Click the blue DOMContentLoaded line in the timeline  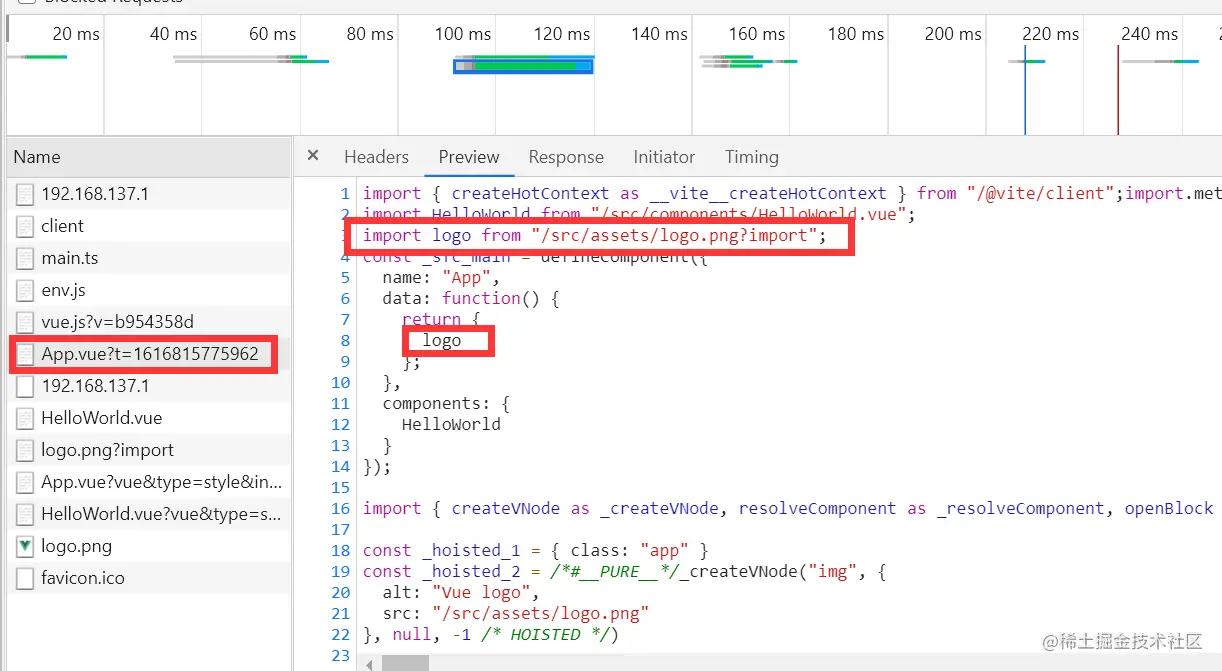pyautogui.click(x=1025, y=88)
